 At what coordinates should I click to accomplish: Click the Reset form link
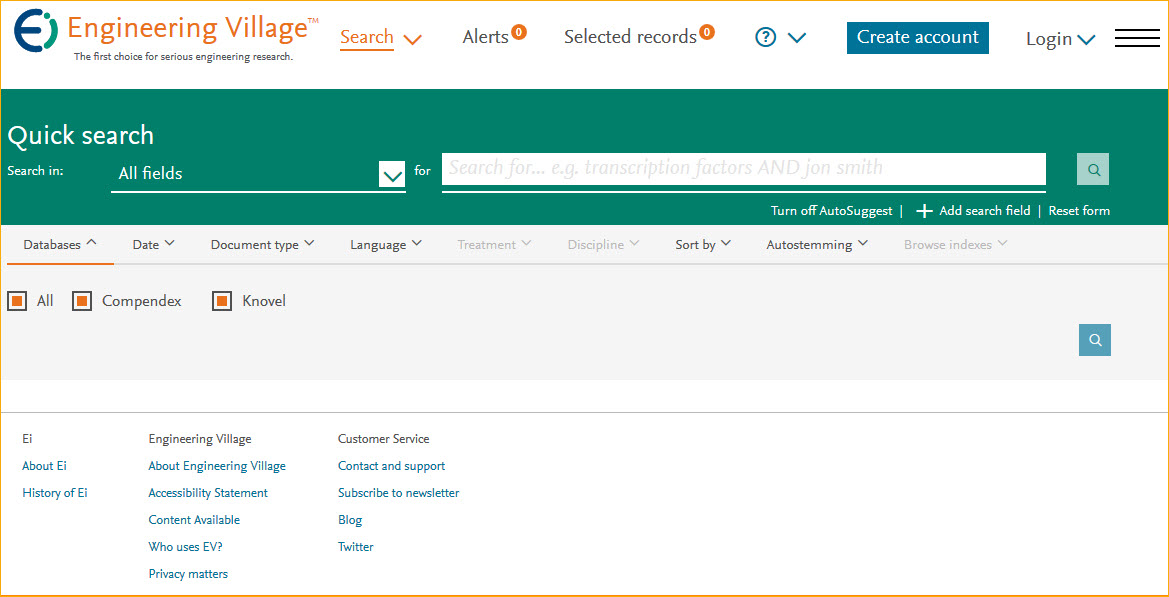(x=1079, y=211)
